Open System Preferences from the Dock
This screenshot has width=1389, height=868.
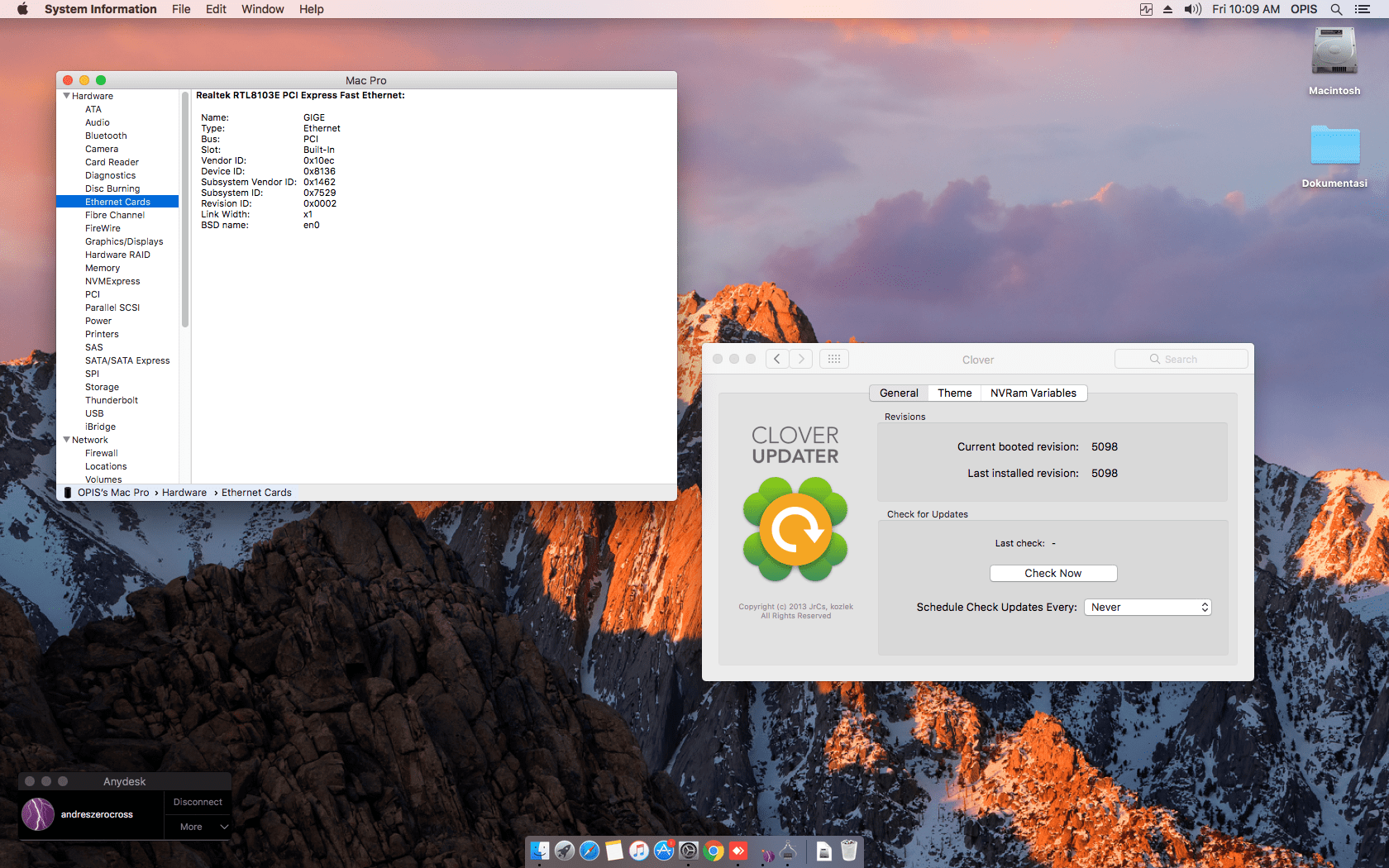[x=689, y=851]
